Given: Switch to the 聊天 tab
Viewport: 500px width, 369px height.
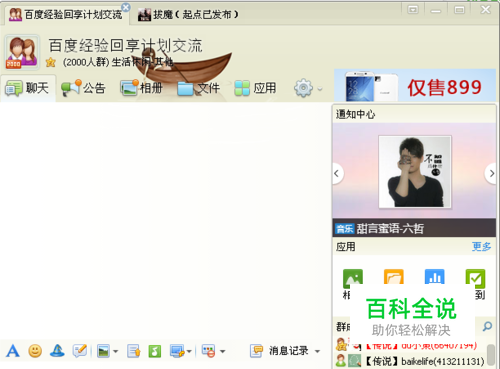Looking at the screenshot, I should (27, 88).
